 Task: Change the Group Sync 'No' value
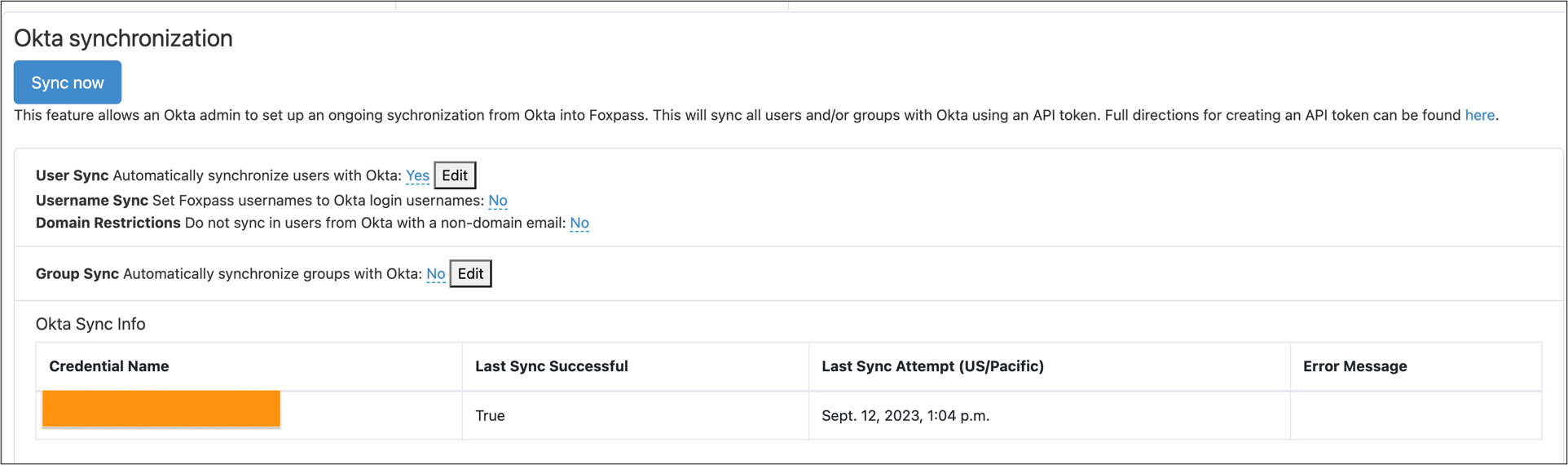point(436,274)
